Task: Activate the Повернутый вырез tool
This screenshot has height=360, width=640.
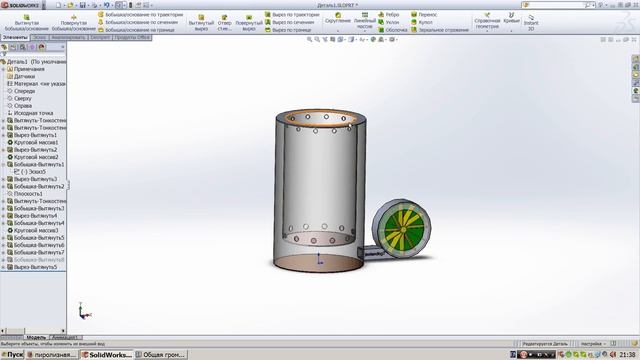Action: [249, 23]
